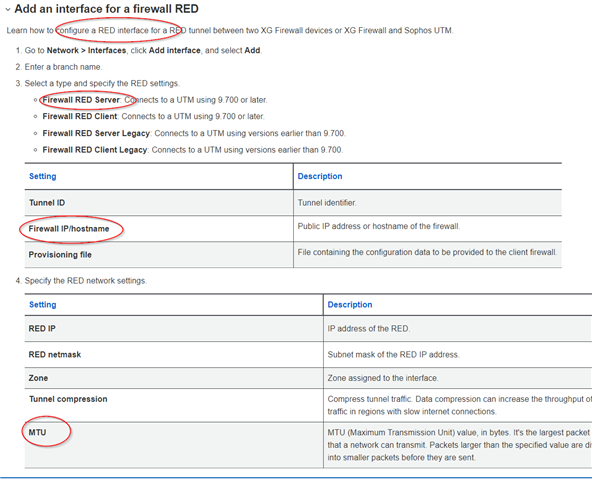The height and width of the screenshot is (480, 592).
Task: Select the 'Tunnel ID' table row
Action: tap(293, 203)
